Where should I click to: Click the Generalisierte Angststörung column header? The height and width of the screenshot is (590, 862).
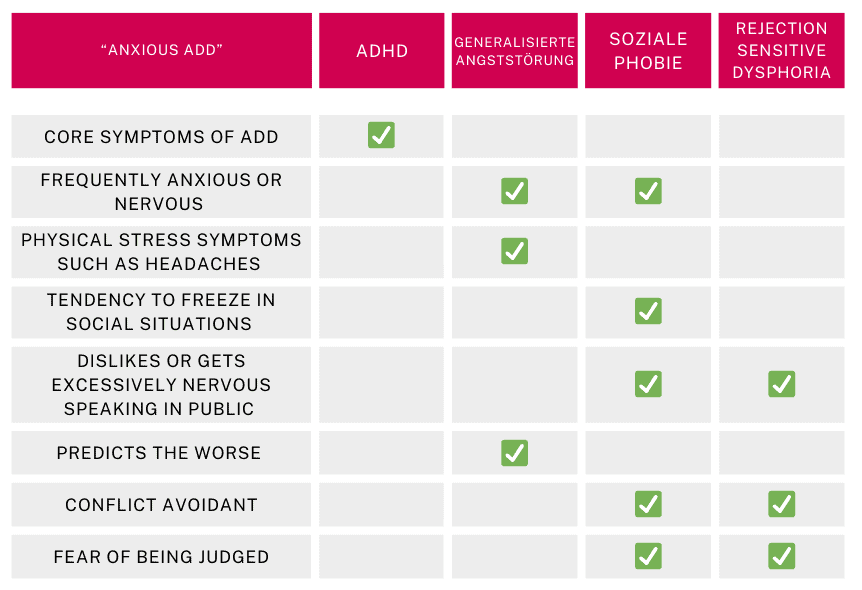point(514,50)
